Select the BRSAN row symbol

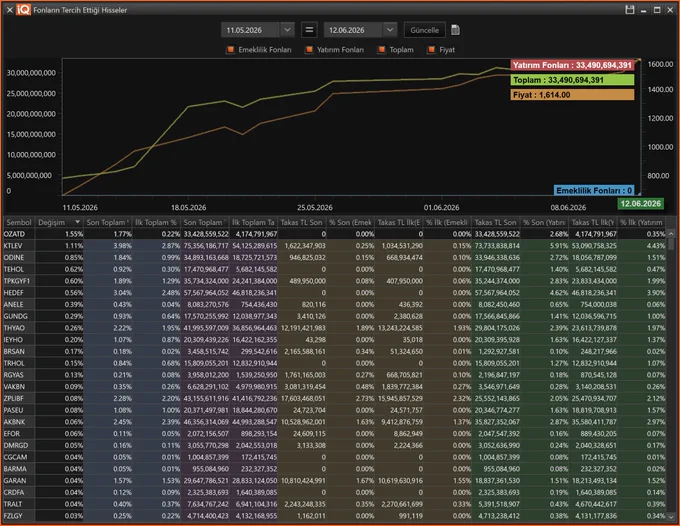14,351
